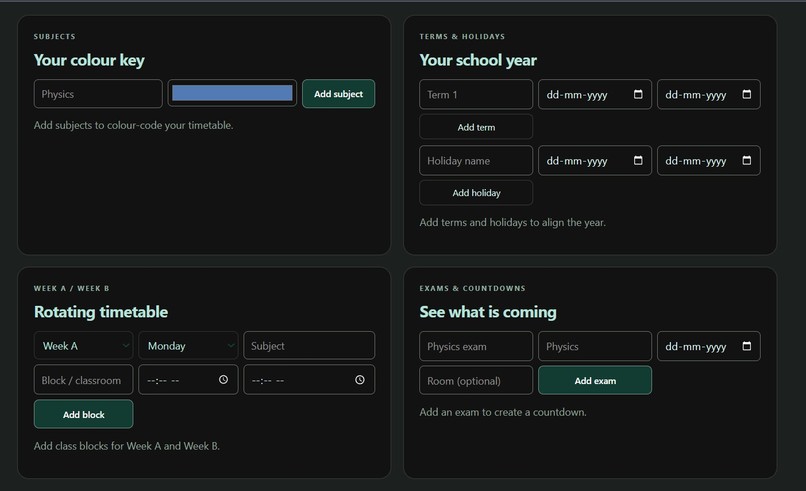
Task: Click 'Add class blocks for Week A and Week B.'
Action: [x=126, y=446]
